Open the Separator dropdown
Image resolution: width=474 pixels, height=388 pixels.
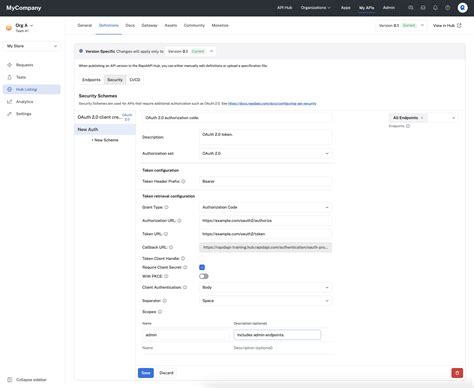coord(265,301)
